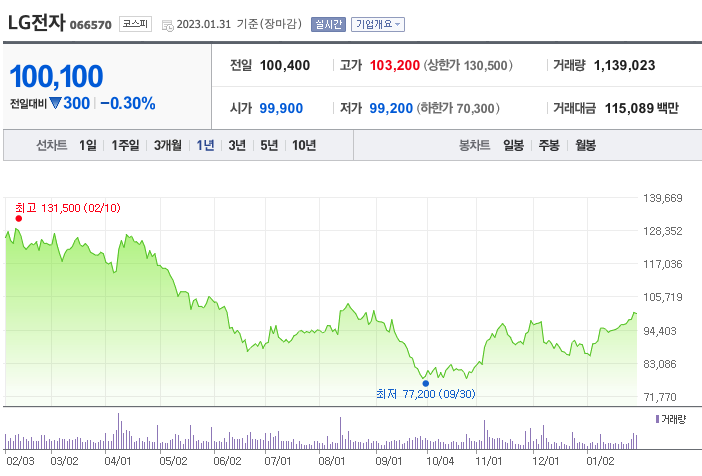Click the 코스피 market badge

click(135, 24)
